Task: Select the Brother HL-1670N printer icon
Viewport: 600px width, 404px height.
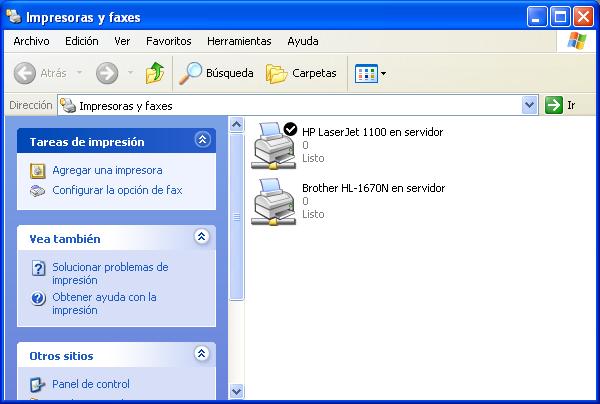Action: pos(273,200)
